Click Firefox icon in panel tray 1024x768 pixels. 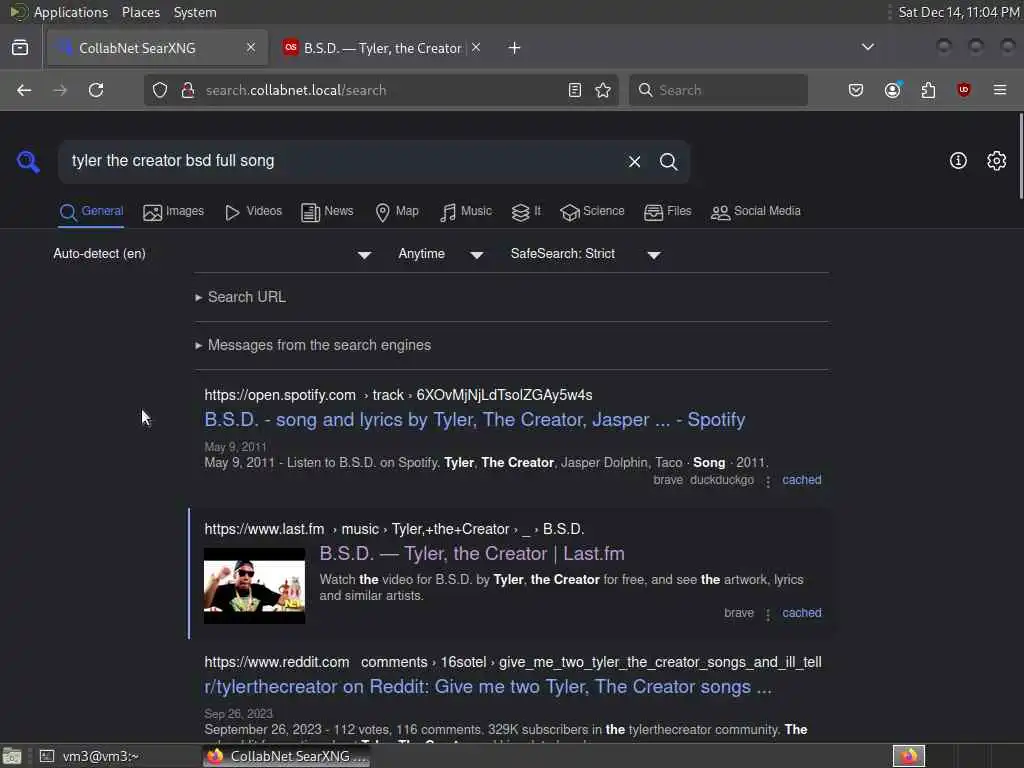click(x=909, y=756)
